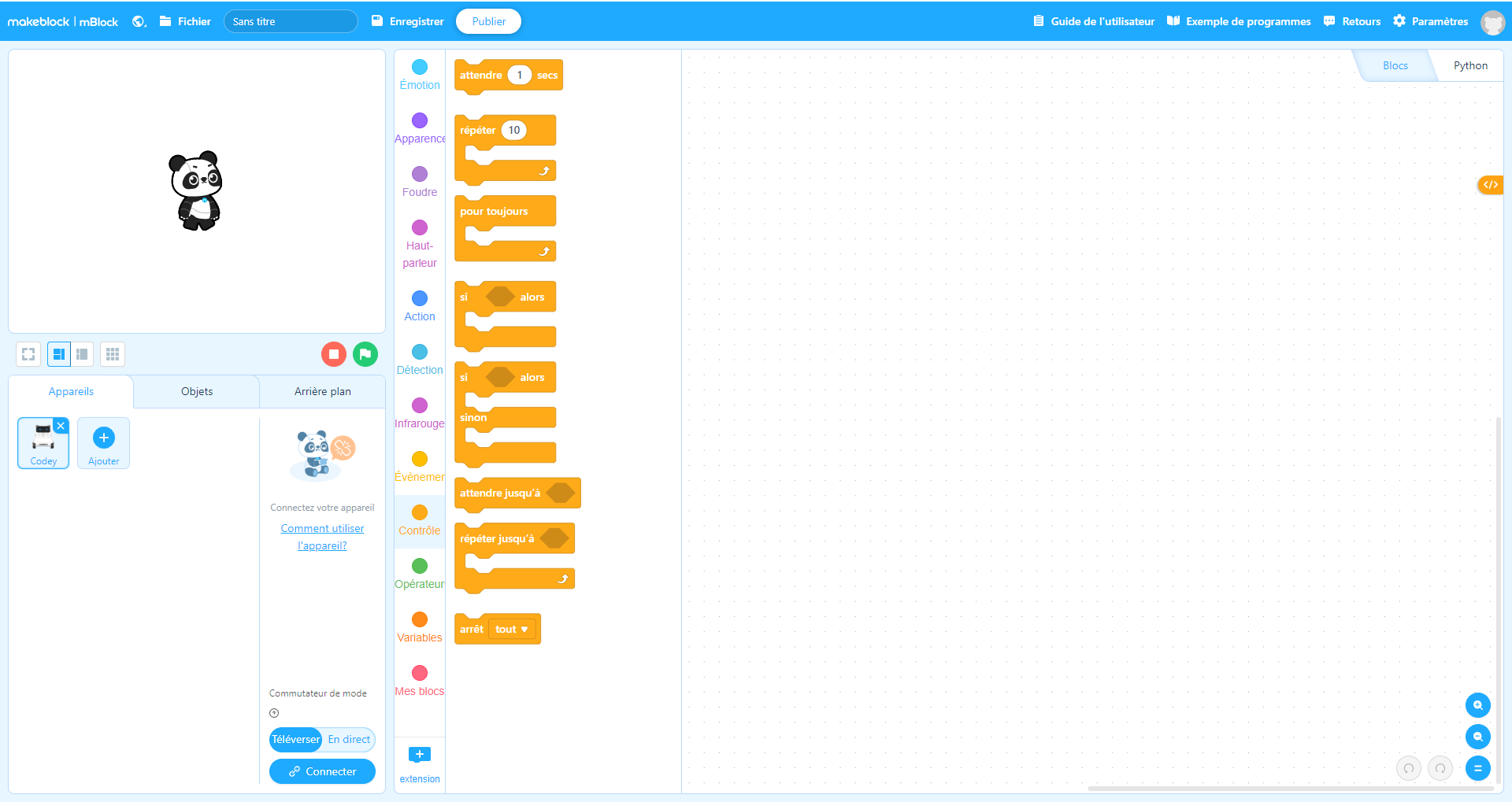The image size is (1512, 802).
Task: Switch mode to En direct
Action: pyautogui.click(x=349, y=740)
